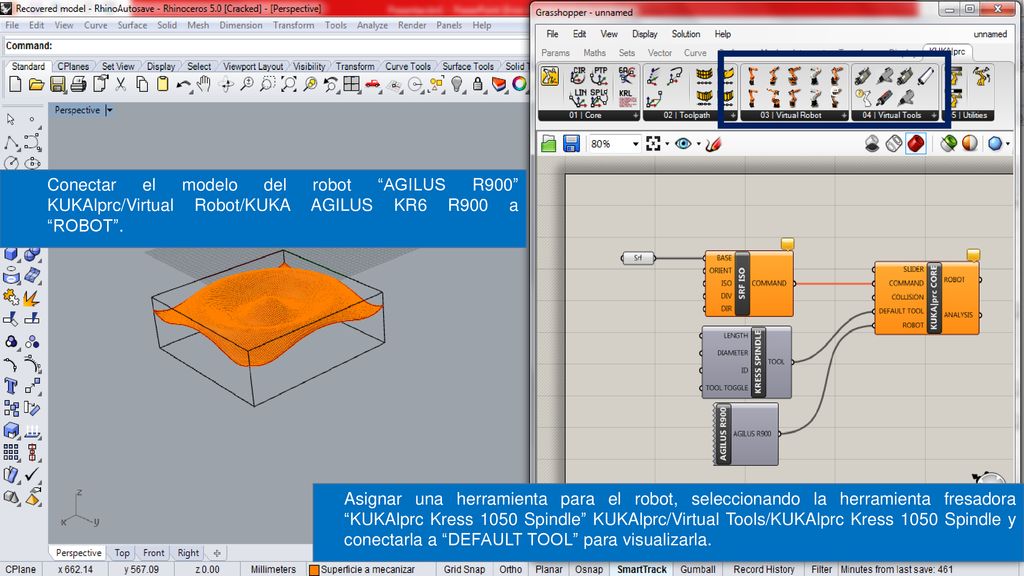
Task: Toggle Record History in status bar
Action: point(763,569)
